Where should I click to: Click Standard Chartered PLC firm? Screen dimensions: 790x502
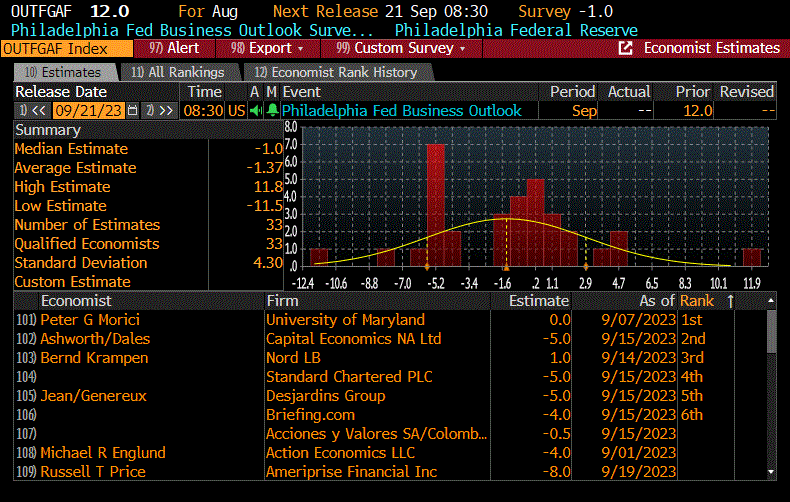tap(349, 377)
